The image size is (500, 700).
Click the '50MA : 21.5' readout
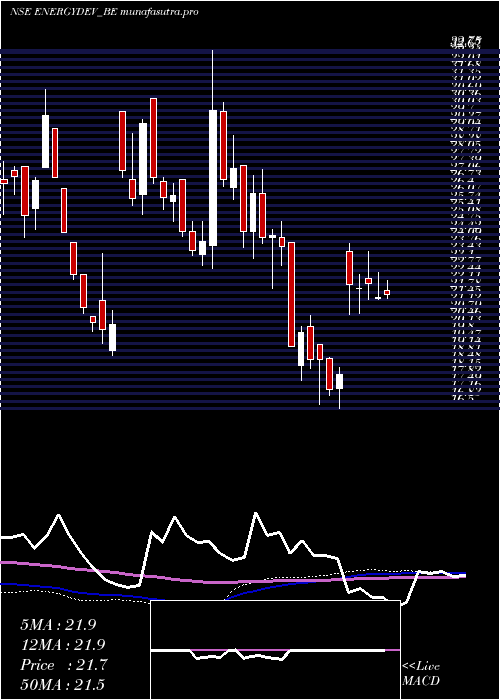62,685
